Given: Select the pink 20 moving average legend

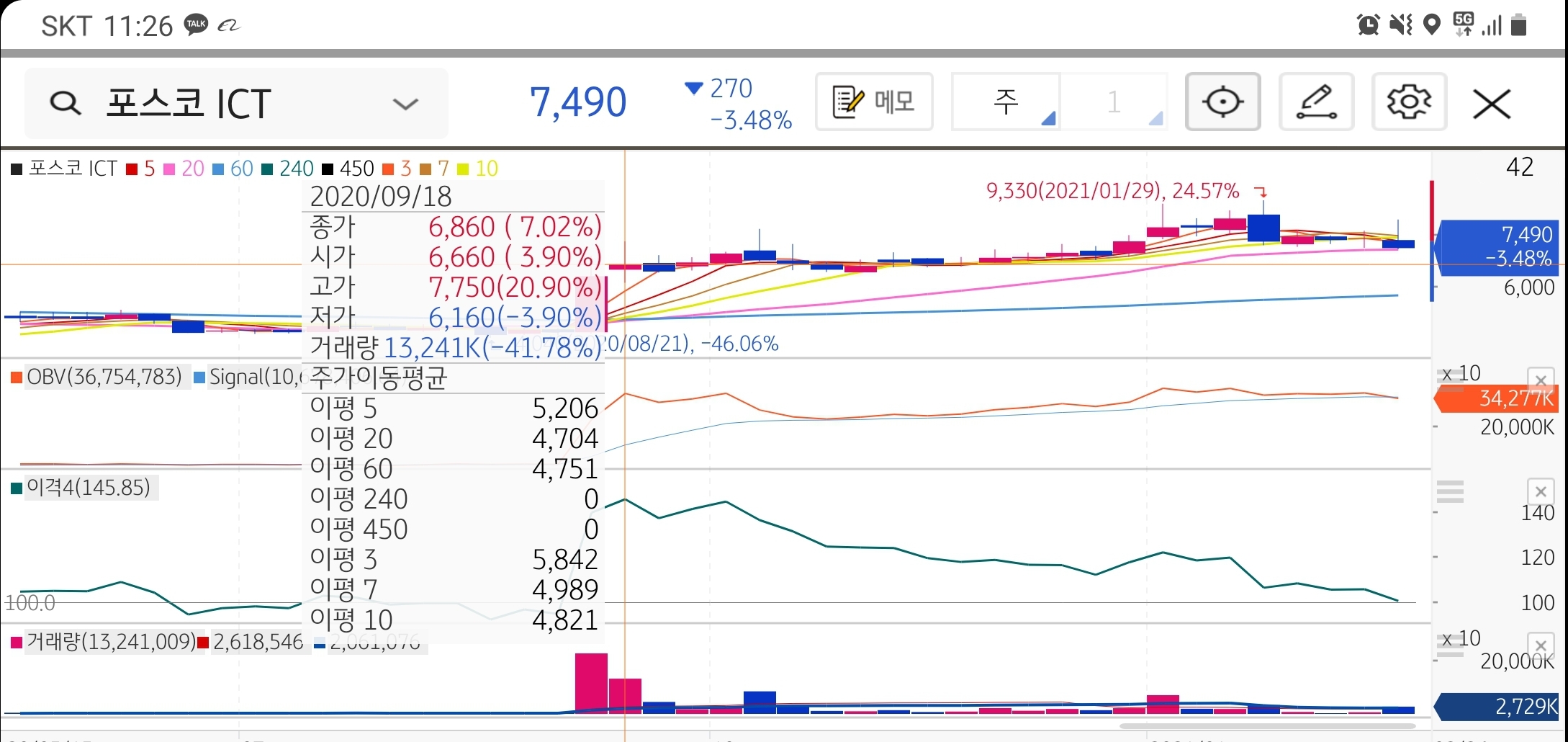Looking at the screenshot, I should tap(184, 169).
